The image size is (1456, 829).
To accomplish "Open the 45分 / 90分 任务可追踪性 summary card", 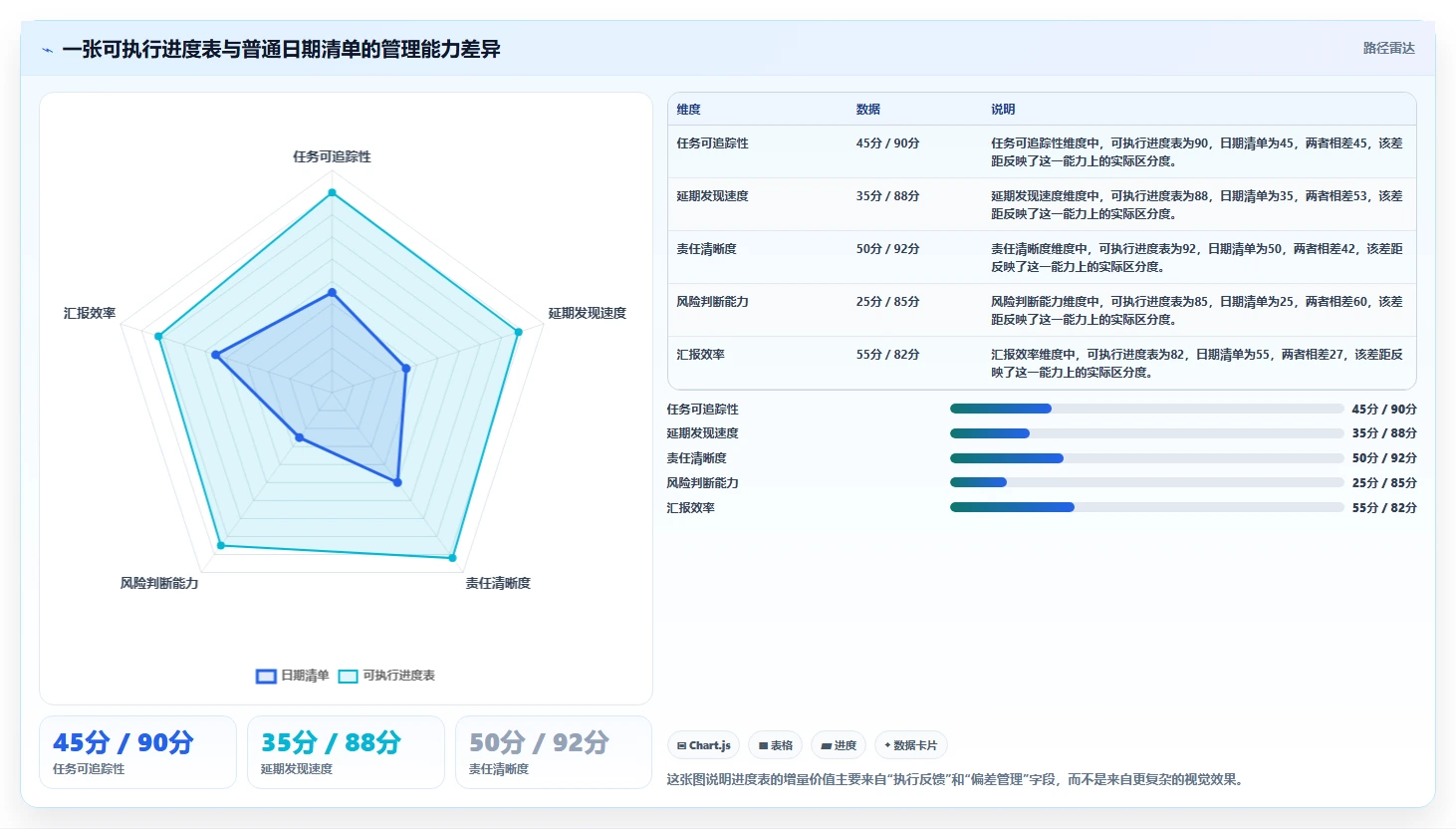I will [x=138, y=752].
